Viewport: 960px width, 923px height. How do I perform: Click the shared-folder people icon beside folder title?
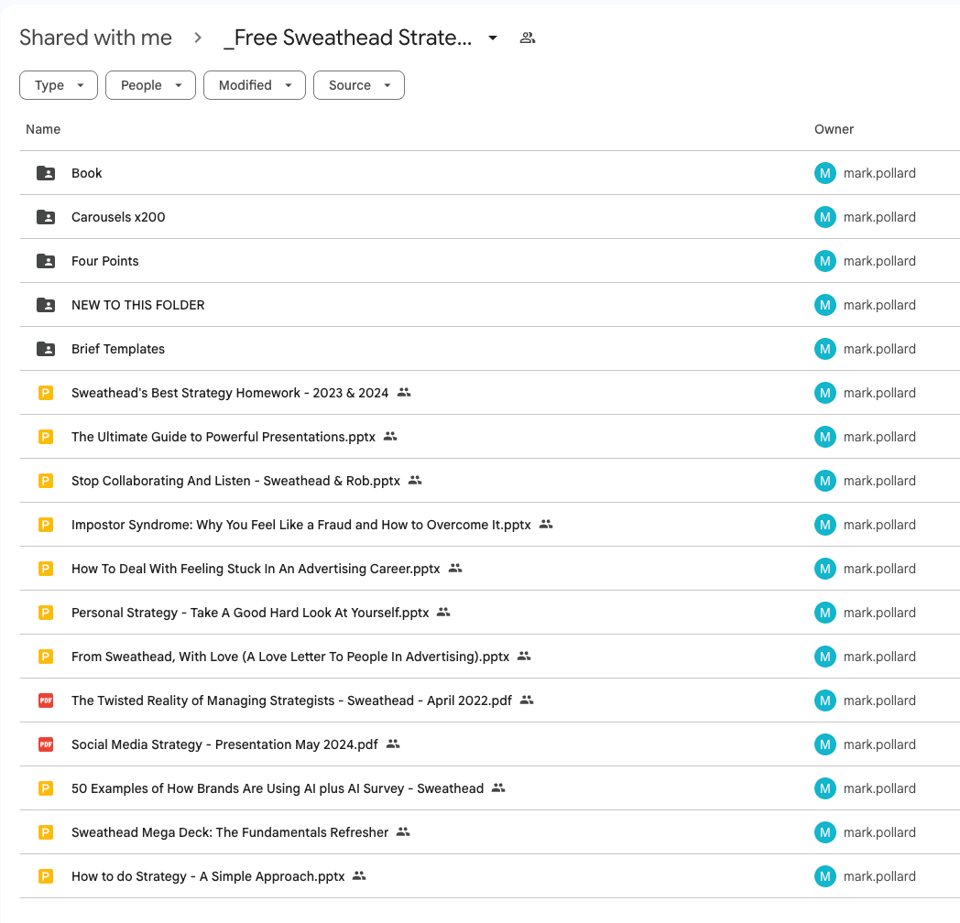click(528, 38)
